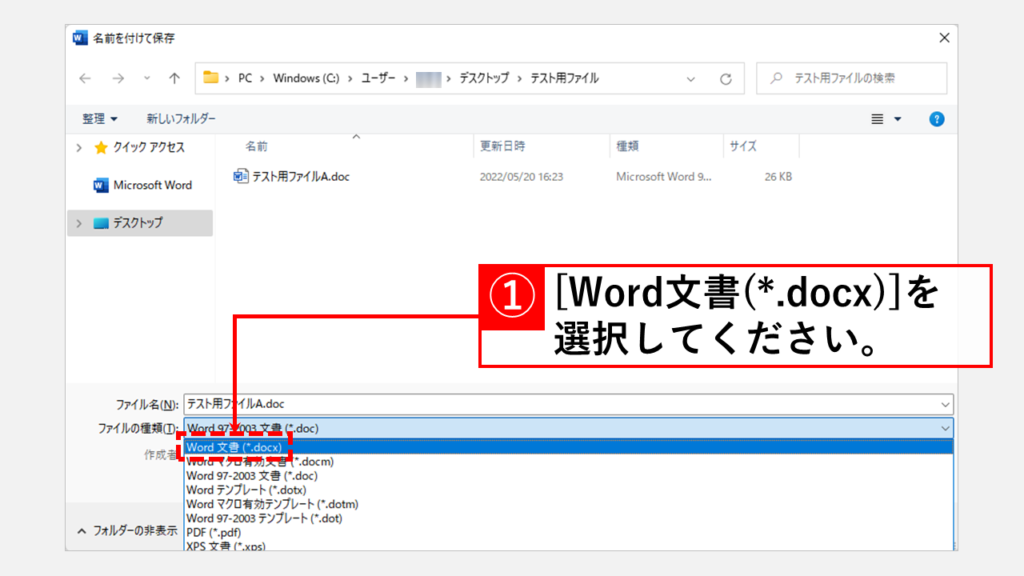The image size is (1024, 576).
Task: Click the back navigation arrow
Action: 85,78
